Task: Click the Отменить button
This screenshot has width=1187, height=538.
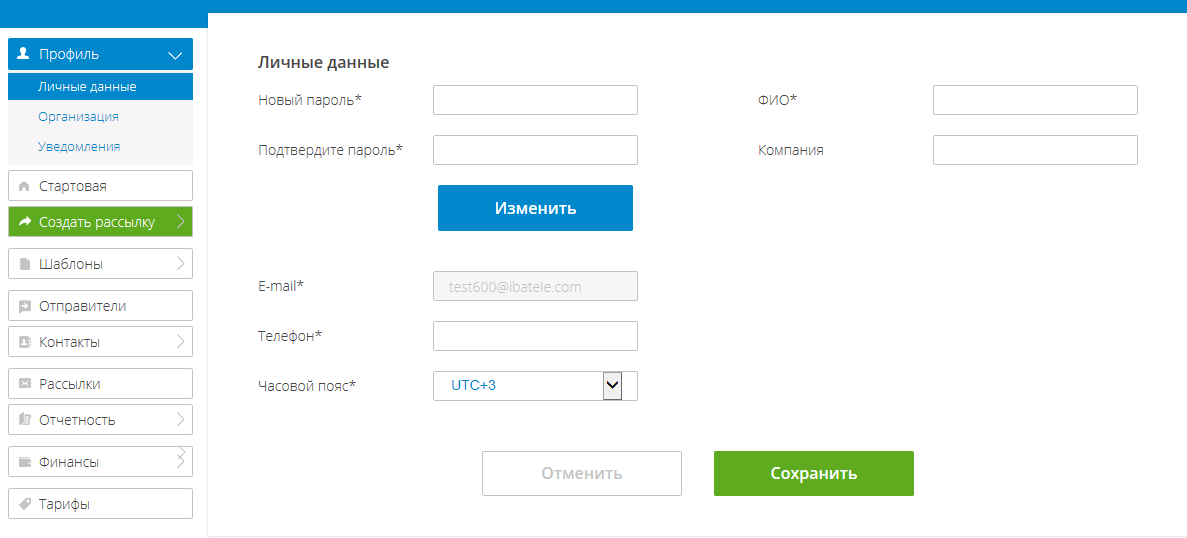Action: (x=582, y=474)
